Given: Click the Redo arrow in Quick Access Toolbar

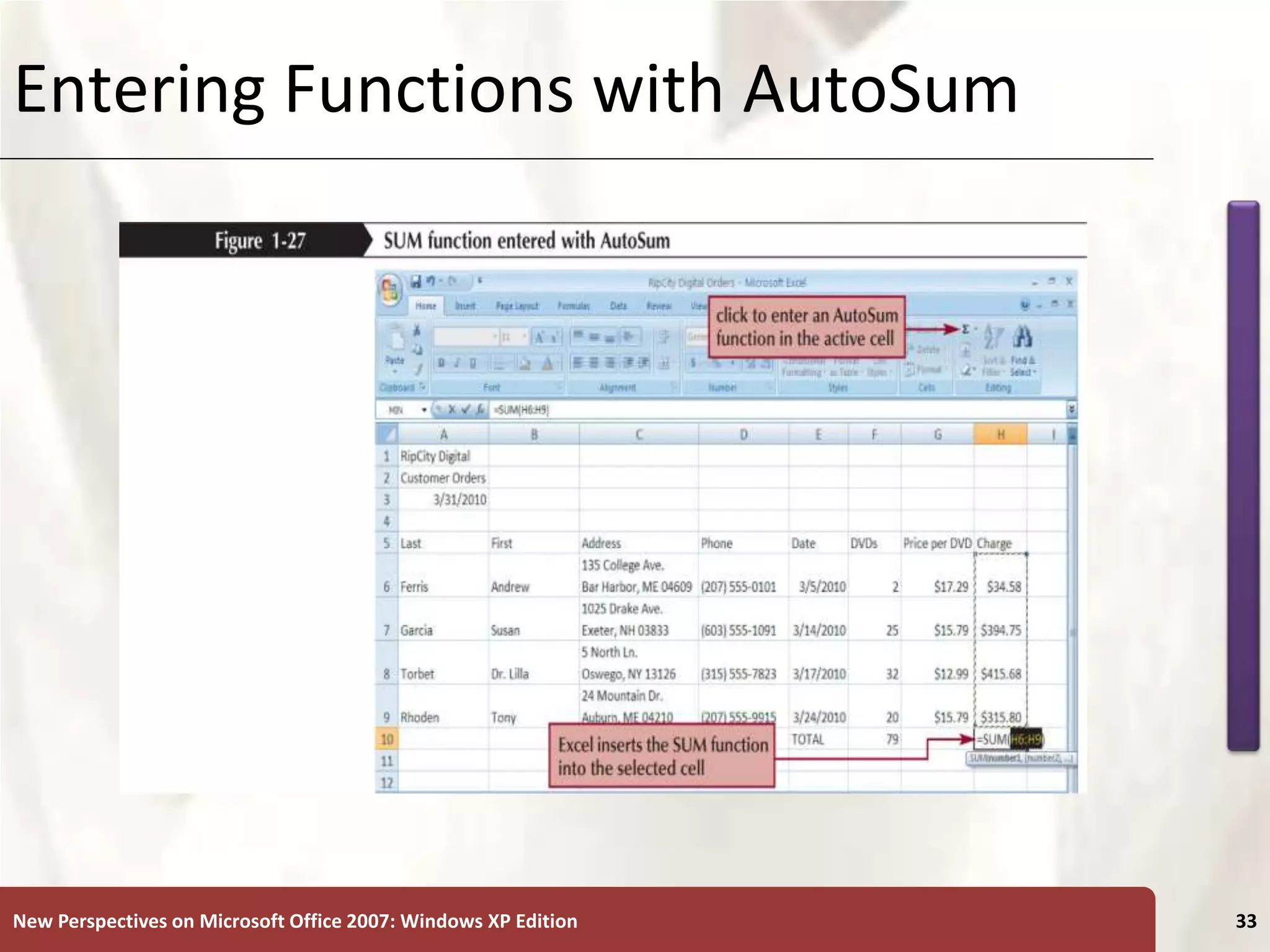Looking at the screenshot, I should click(x=453, y=281).
